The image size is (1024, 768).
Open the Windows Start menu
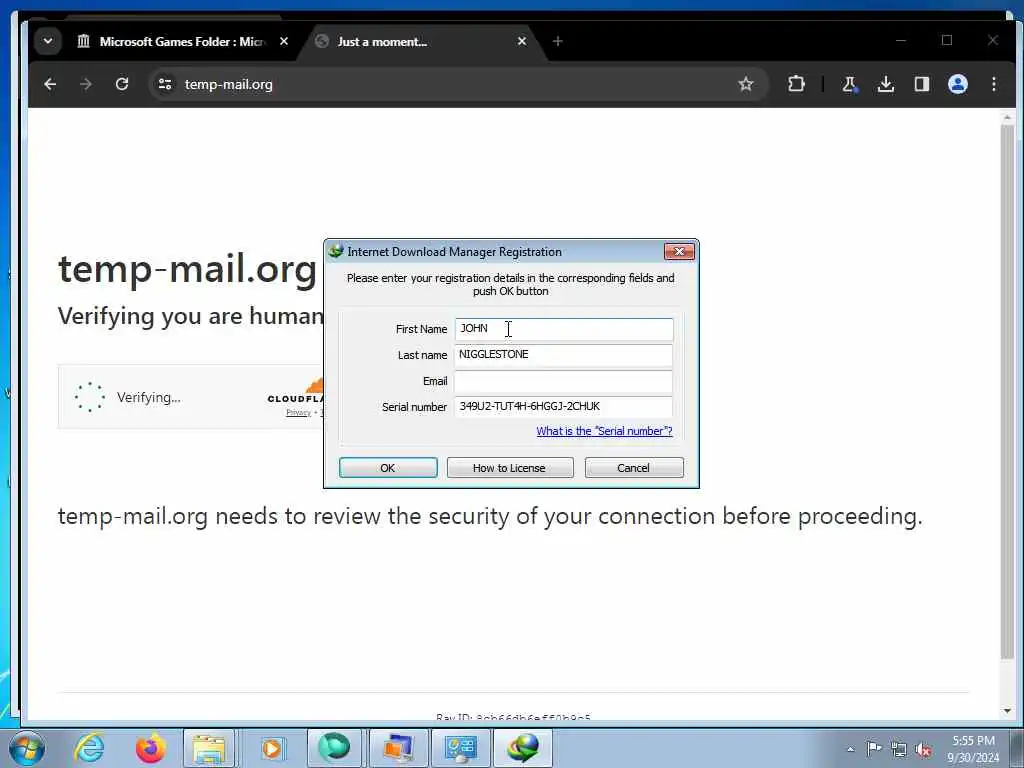27,748
